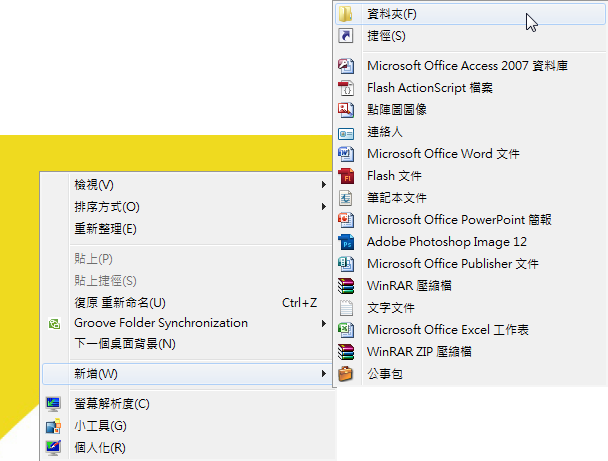Click the Flash ActionScript file icon

[345, 88]
